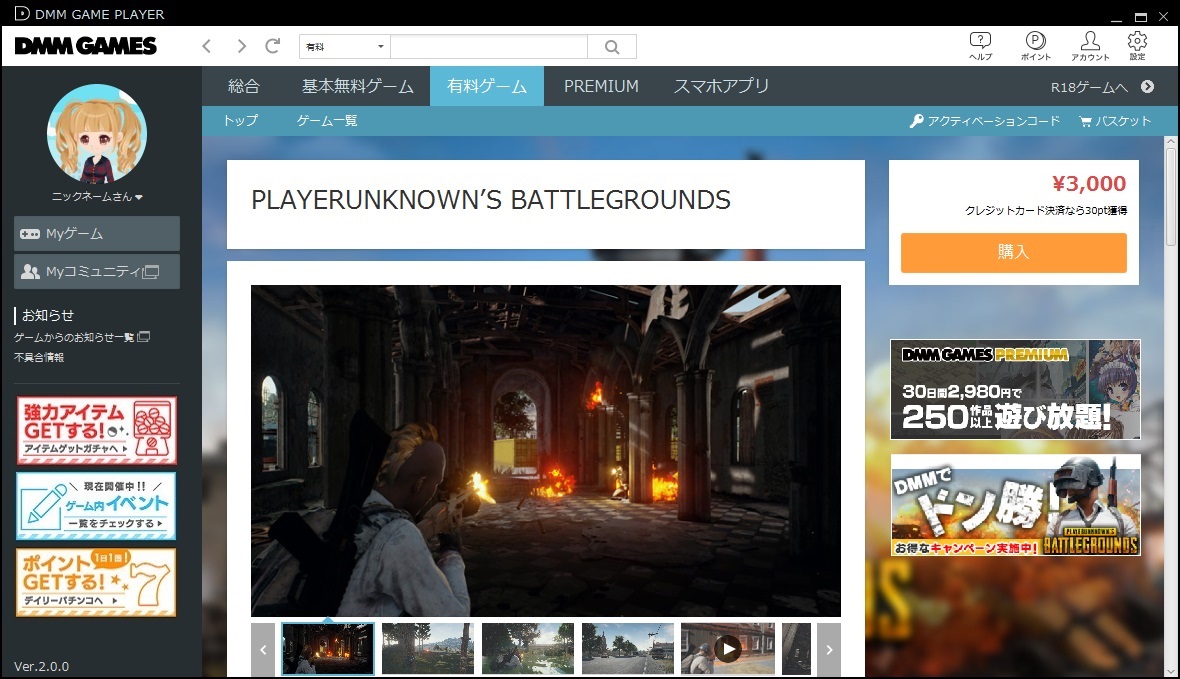
Task: Click the PLAYERUNKNOWN'S BATTLEGROUNDS title text
Action: (x=491, y=199)
